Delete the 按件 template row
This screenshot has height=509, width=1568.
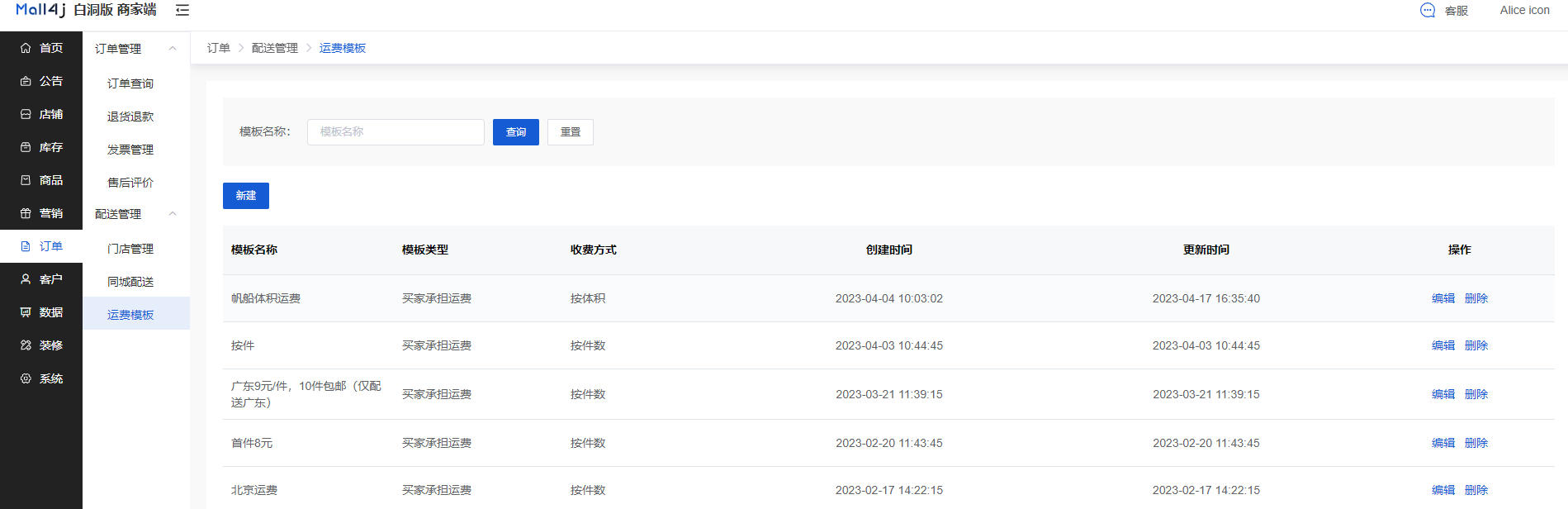1476,345
